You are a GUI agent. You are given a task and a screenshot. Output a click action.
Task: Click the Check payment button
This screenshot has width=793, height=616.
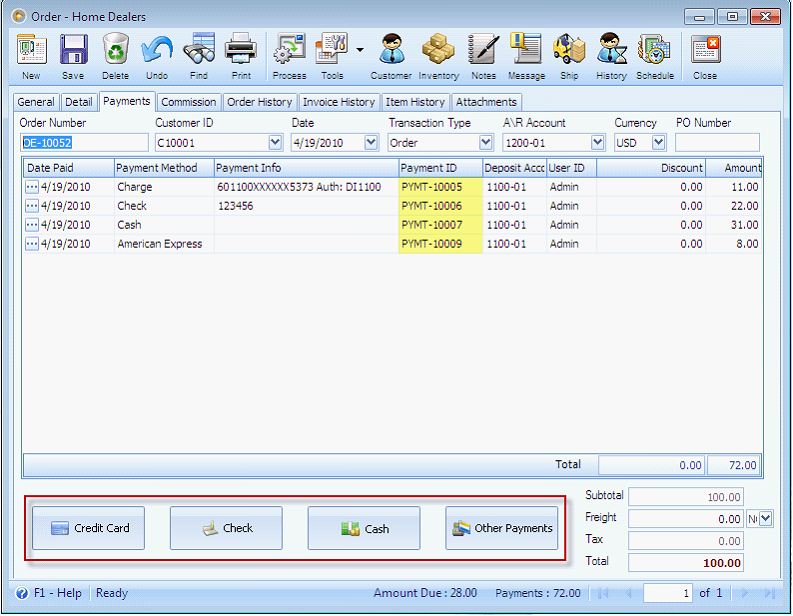[x=226, y=528]
